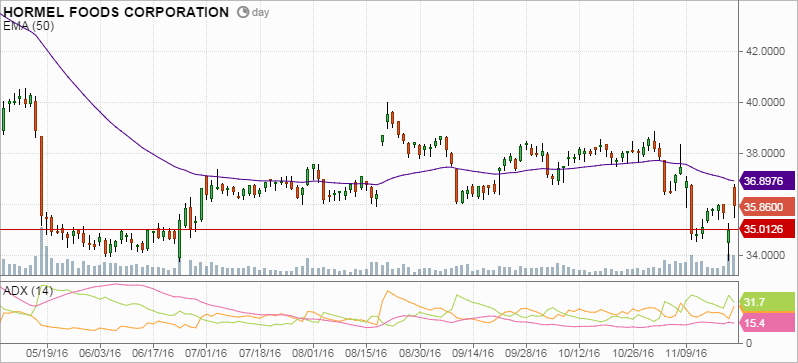Click the 05/19/16 date label
798x363 pixels.
click(47, 353)
